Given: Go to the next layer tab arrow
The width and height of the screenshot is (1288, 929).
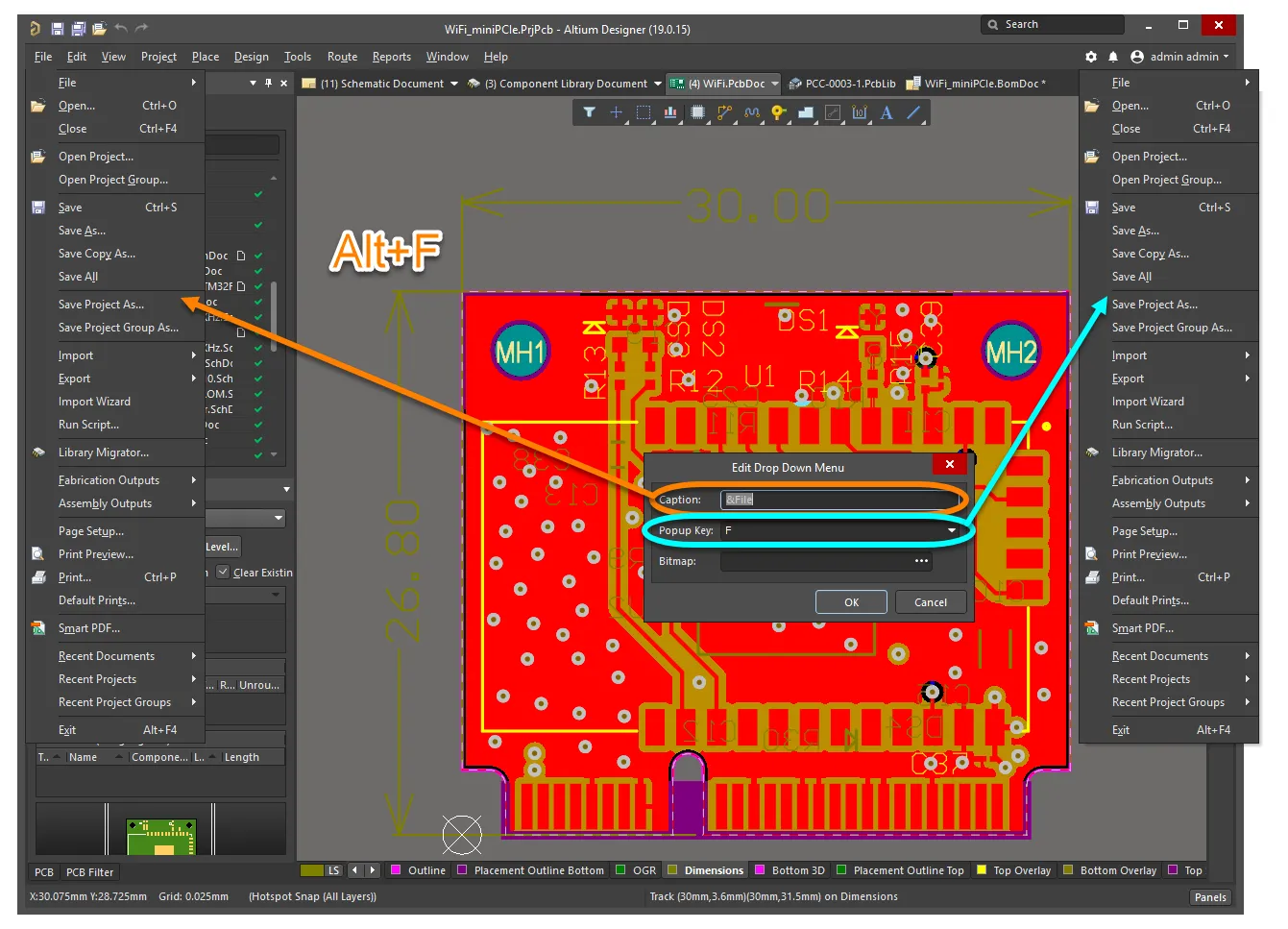Looking at the screenshot, I should 372,870.
